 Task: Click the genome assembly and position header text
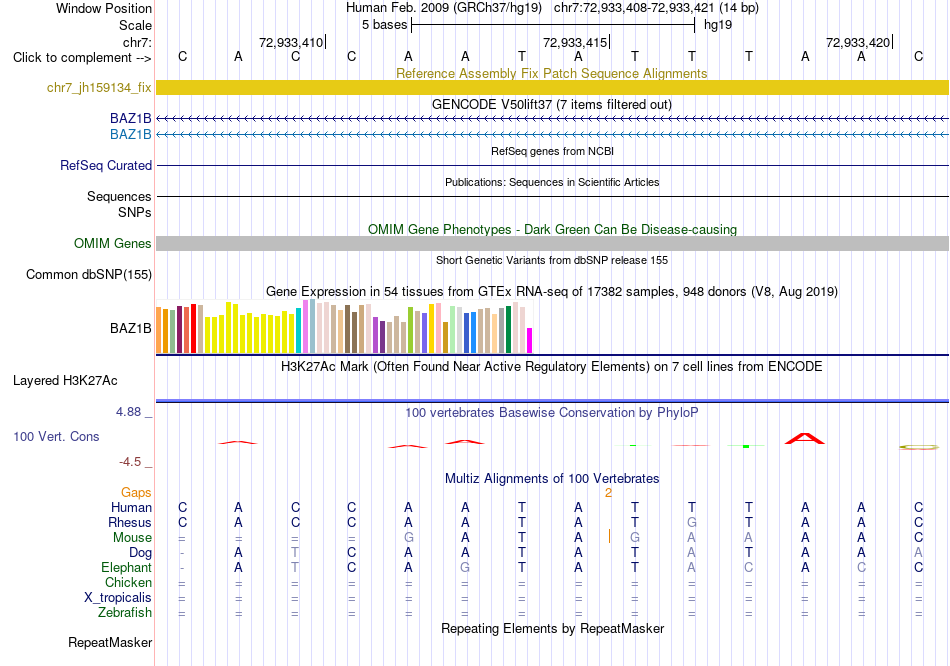pyautogui.click(x=552, y=8)
